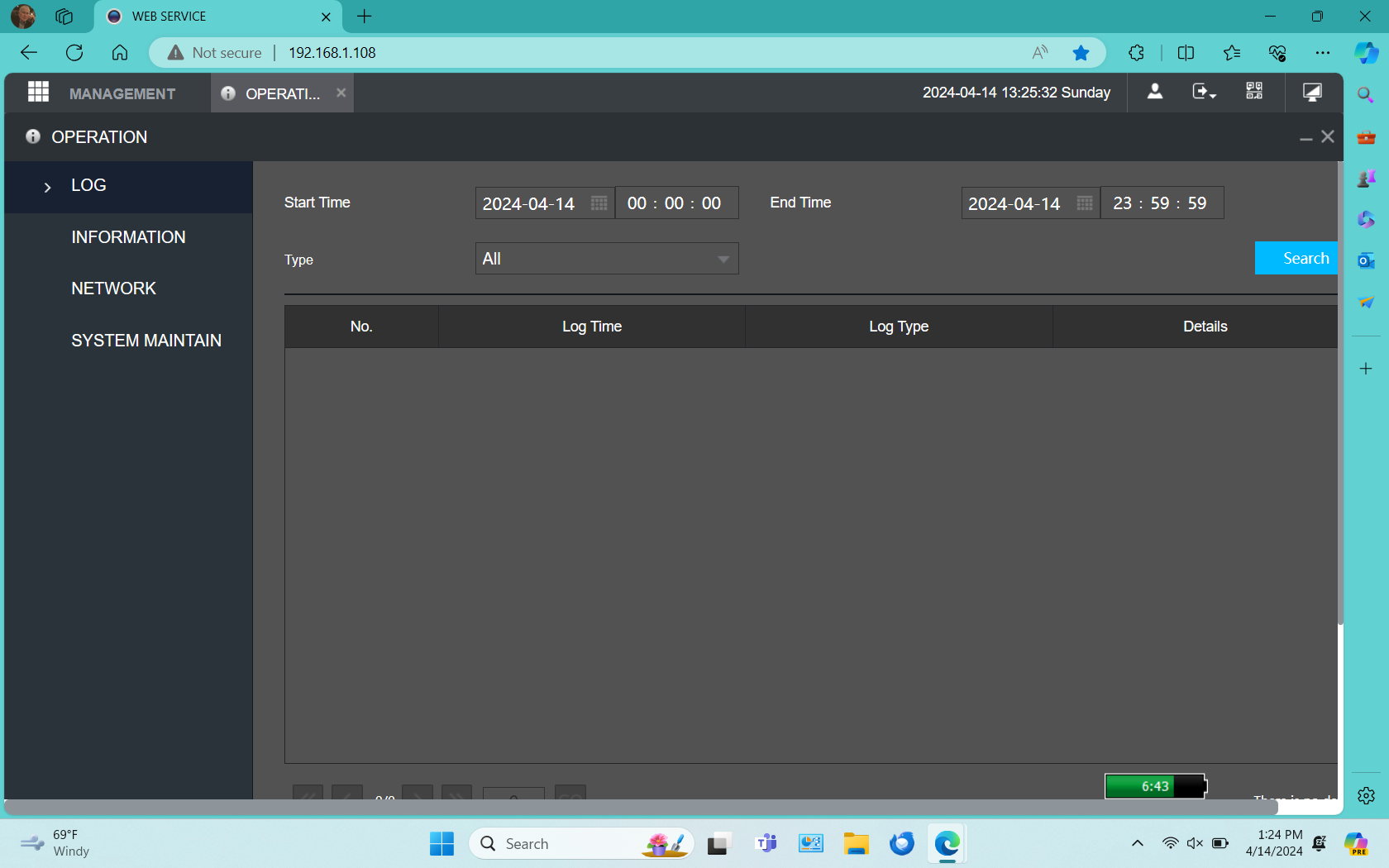Viewport: 1389px width, 868px height.
Task: Click the Read aloud icon
Action: pyautogui.click(x=1040, y=53)
